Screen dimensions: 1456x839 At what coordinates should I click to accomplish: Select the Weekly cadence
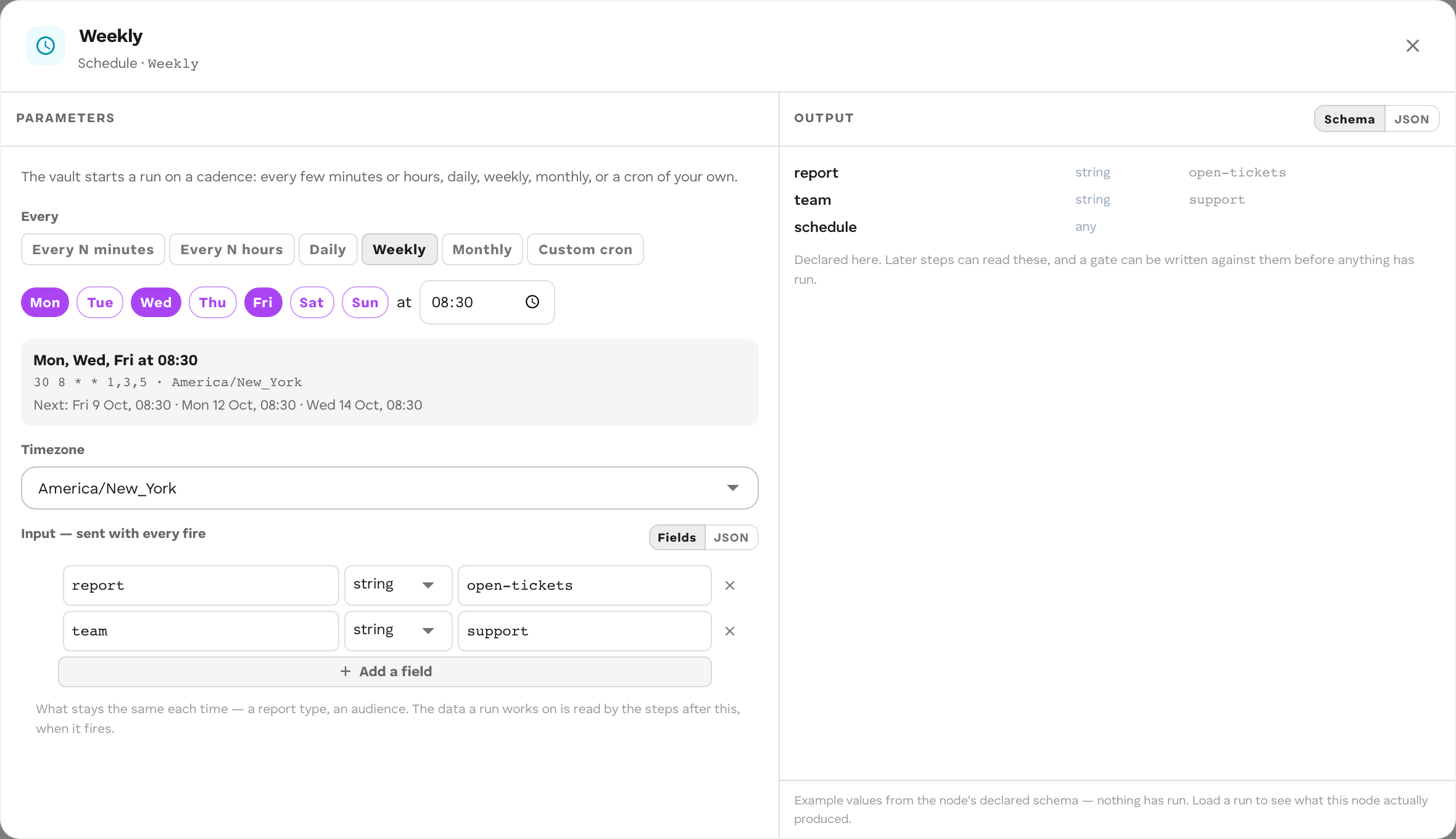pyautogui.click(x=400, y=249)
